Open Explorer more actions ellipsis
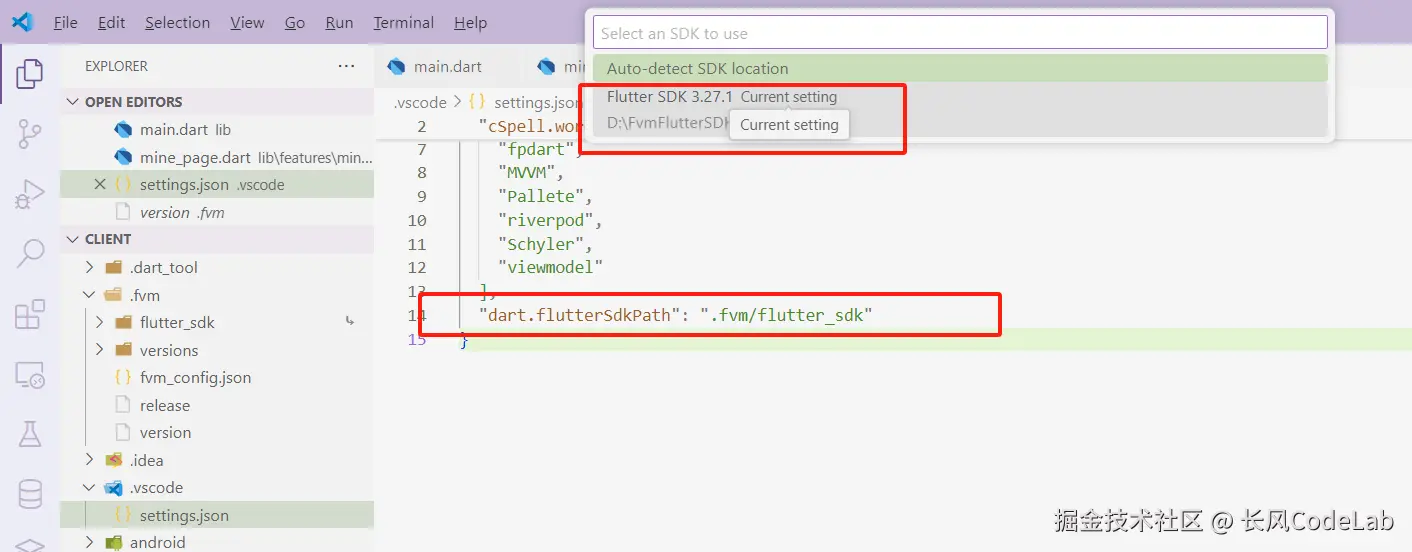Viewport: 1412px width, 552px height. point(347,66)
